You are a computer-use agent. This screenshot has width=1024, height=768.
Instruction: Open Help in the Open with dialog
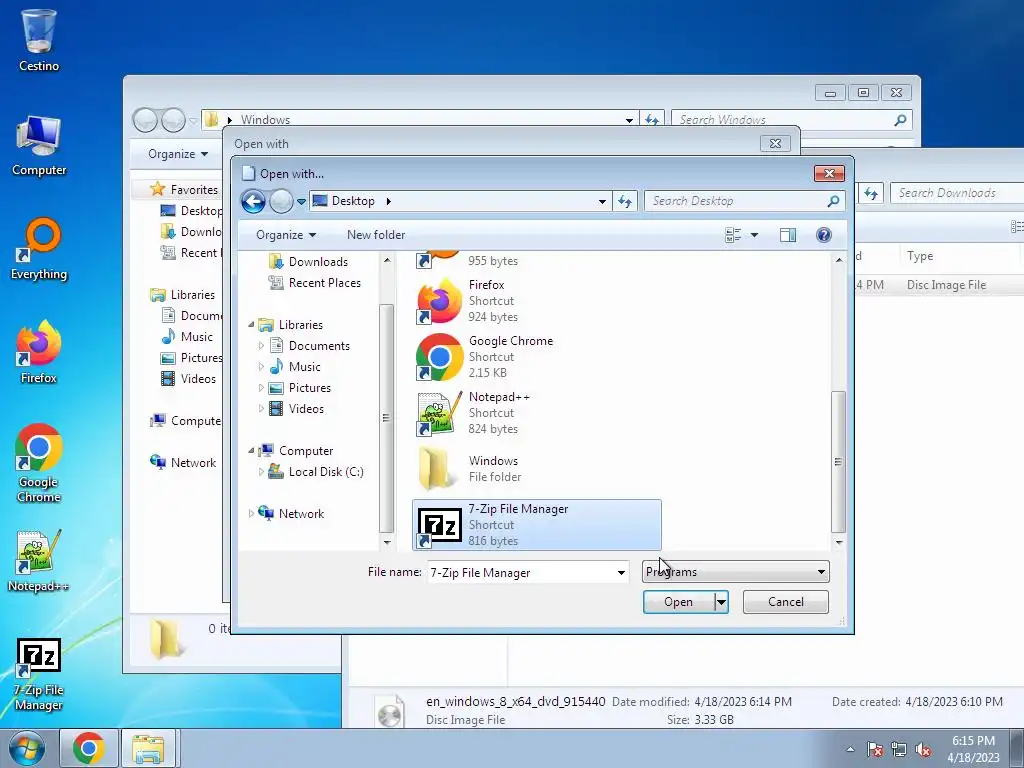(x=824, y=235)
